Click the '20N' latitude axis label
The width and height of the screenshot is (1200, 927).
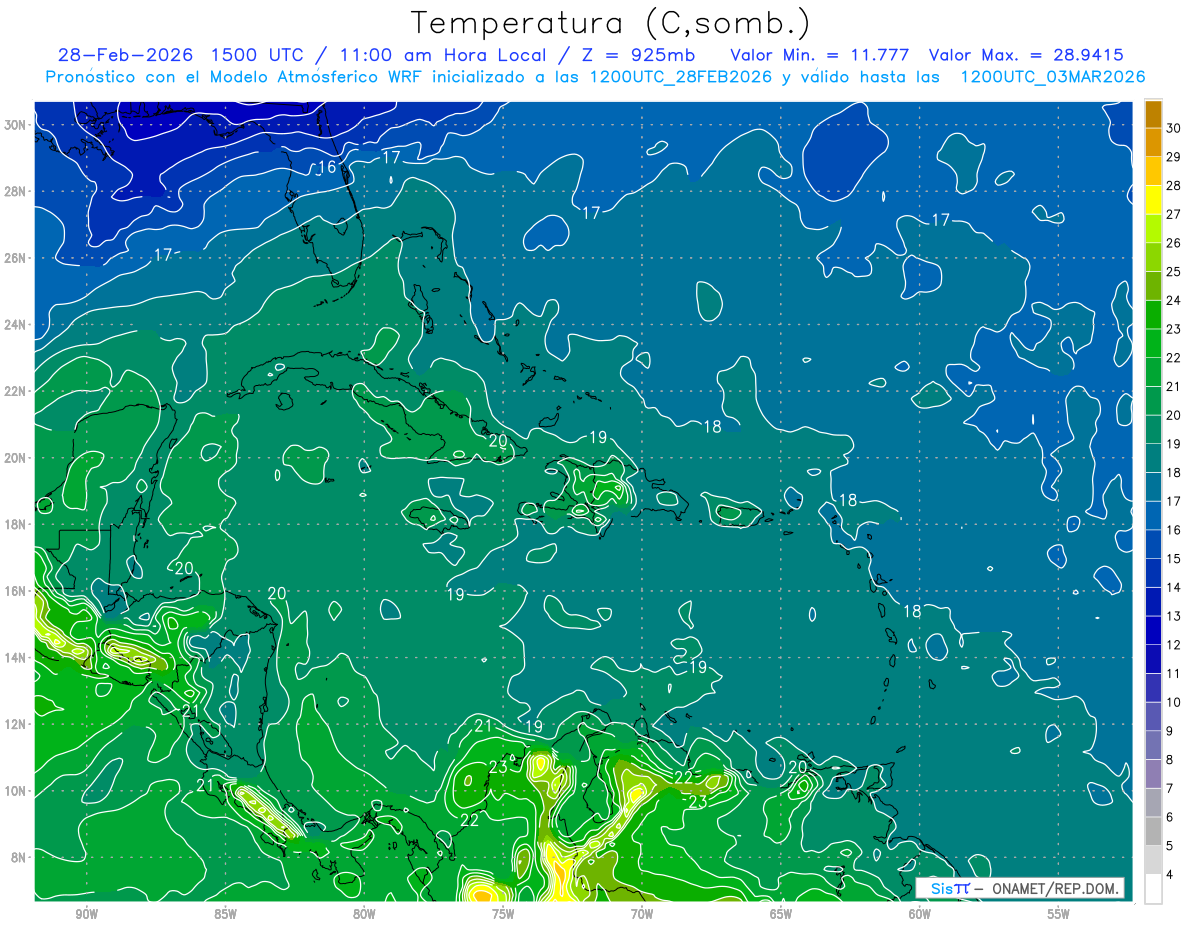(x=16, y=458)
